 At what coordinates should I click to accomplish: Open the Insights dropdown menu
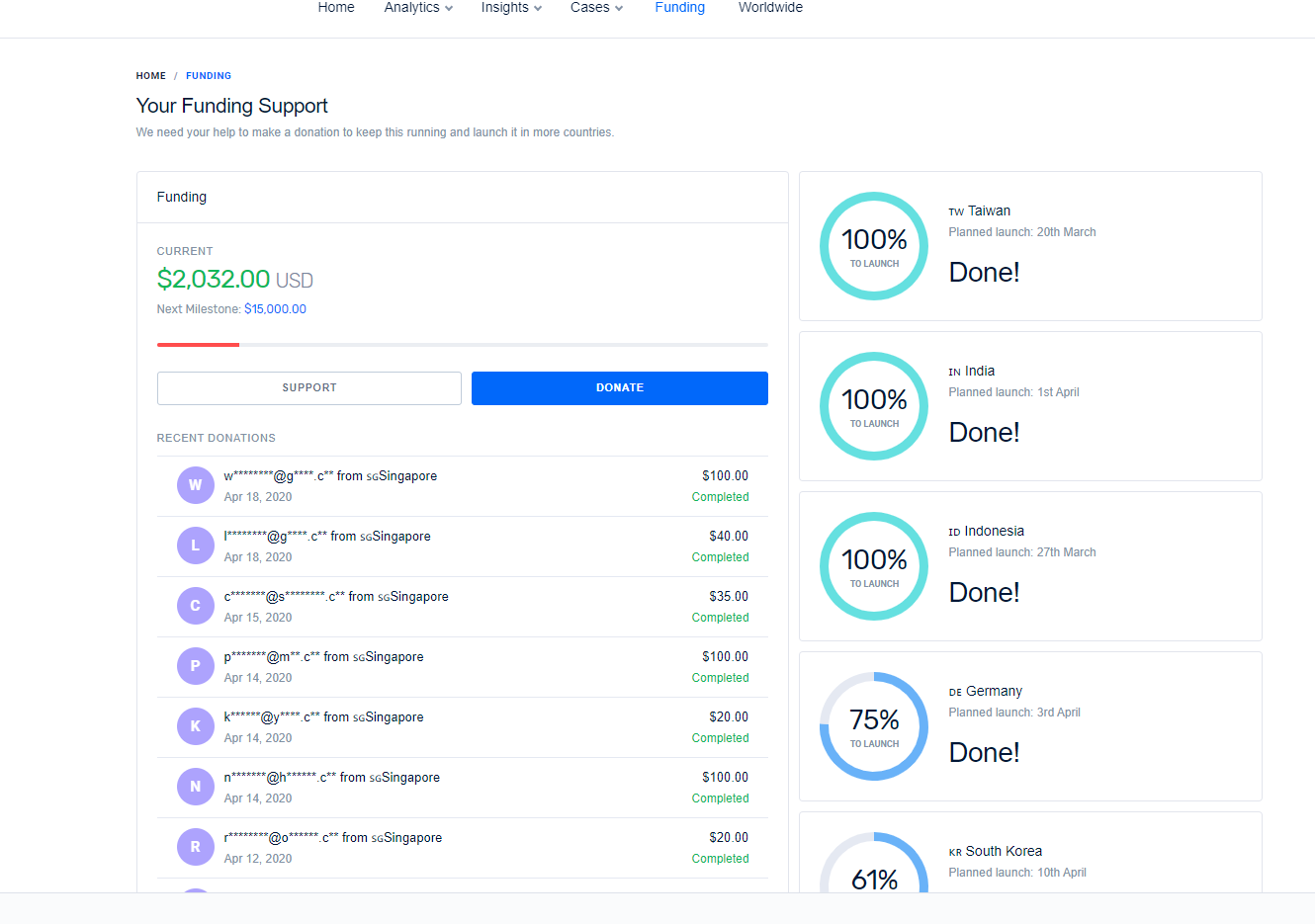click(x=510, y=8)
